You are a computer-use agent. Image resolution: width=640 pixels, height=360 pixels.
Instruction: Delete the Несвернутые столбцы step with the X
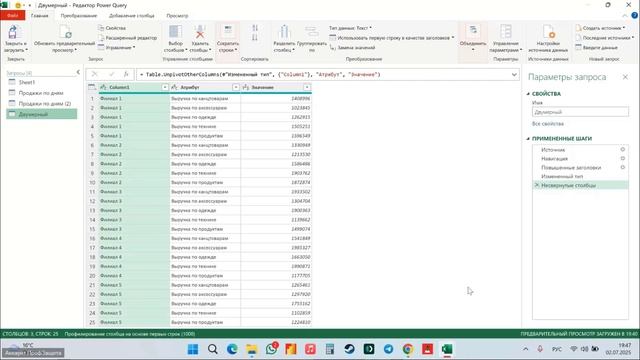tap(537, 185)
